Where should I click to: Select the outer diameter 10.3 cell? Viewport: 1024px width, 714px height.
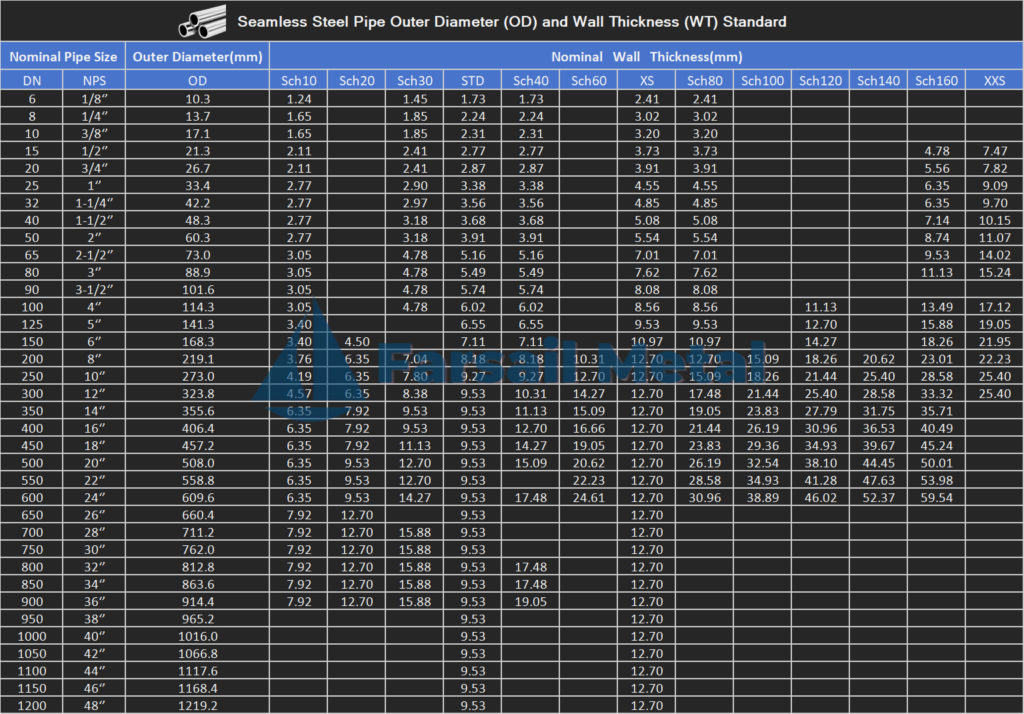197,99
